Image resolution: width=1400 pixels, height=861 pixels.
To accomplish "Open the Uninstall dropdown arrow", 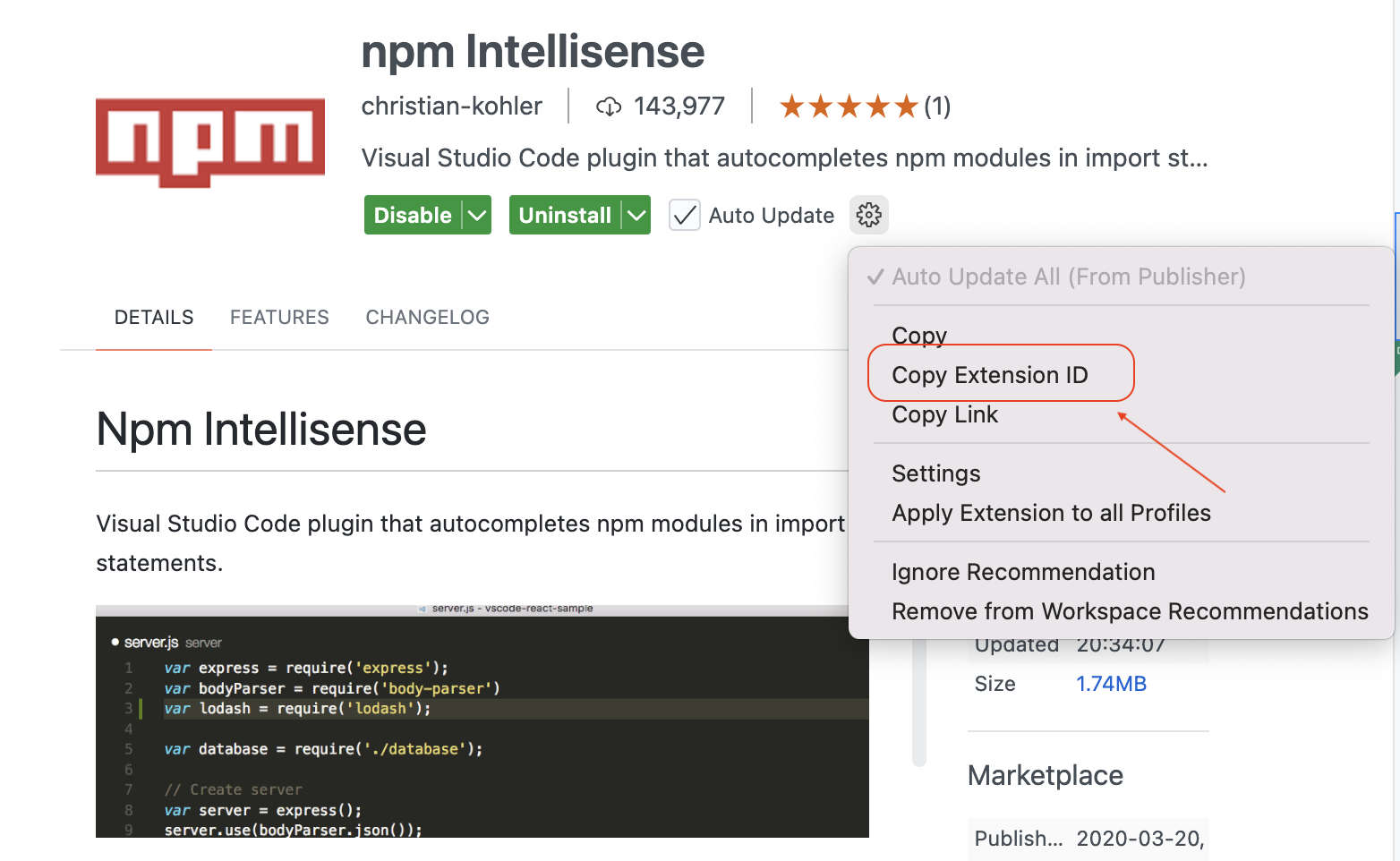I will point(636,216).
